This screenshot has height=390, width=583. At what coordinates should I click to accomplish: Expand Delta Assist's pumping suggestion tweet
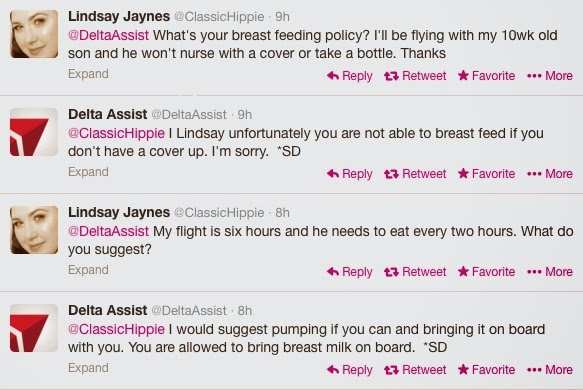tap(88, 368)
